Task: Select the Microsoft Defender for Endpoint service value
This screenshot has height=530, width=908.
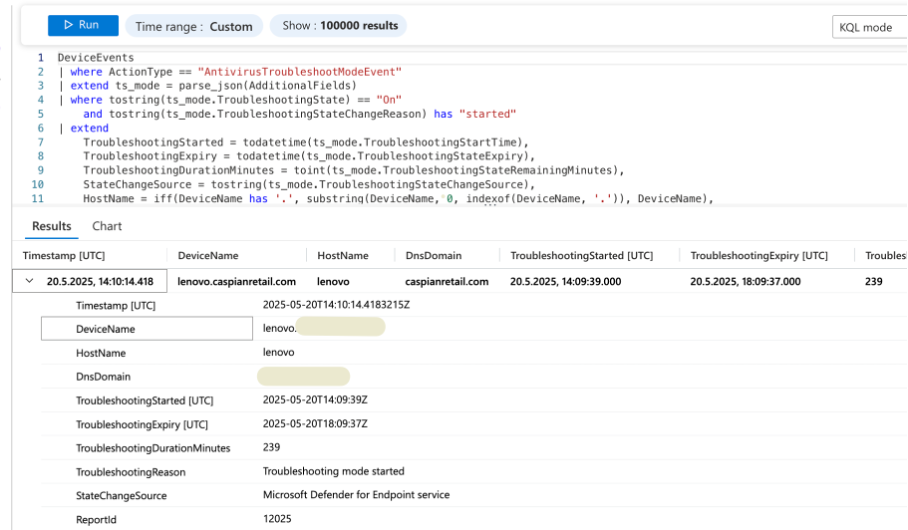Action: pos(356,495)
